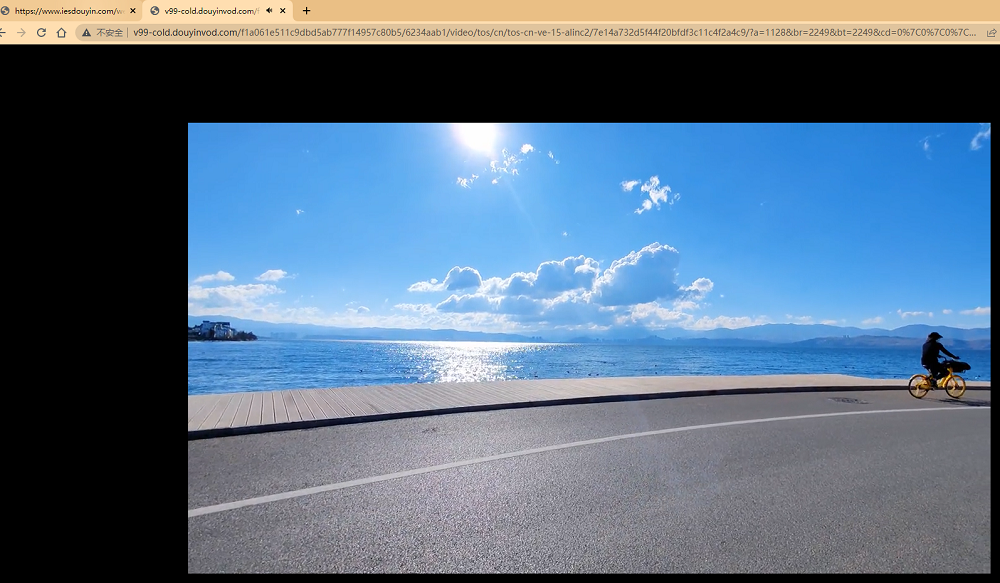Open the browser home page icon
Viewport: 1000px width, 583px height.
pos(61,33)
